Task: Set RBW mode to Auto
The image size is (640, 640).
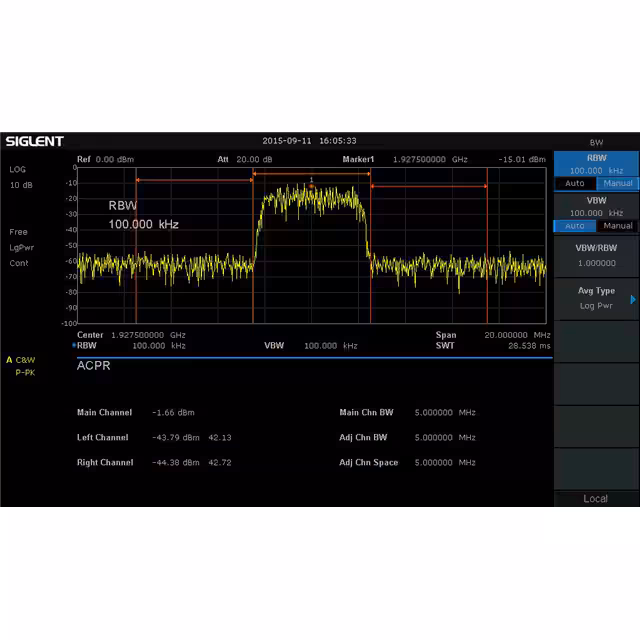Action: click(575, 183)
